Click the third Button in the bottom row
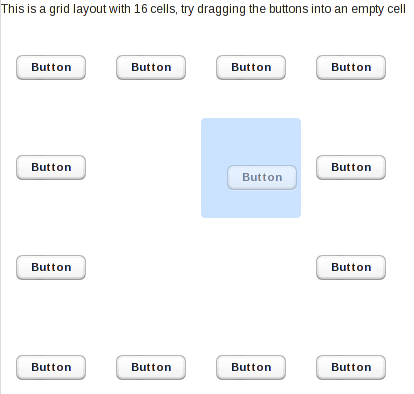The image size is (414, 394). click(x=251, y=367)
